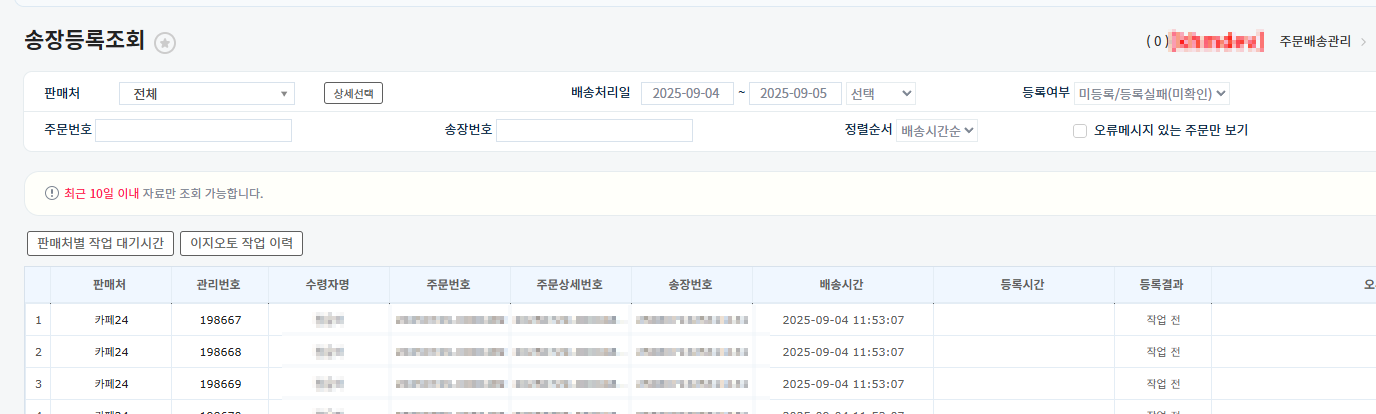Click the favorite star next to 송장등록조회

(x=165, y=42)
